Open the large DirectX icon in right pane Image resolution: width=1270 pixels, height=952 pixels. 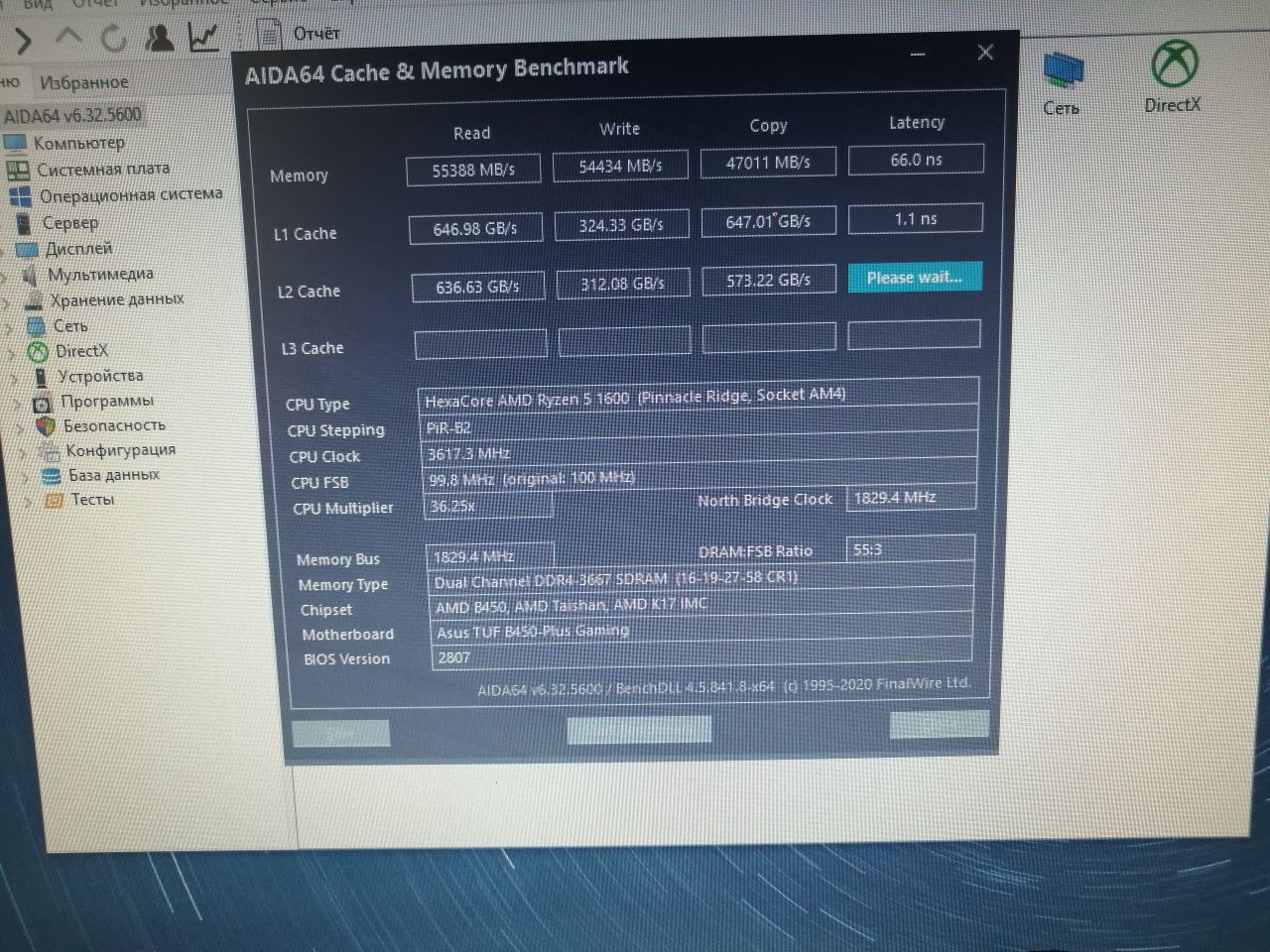click(1175, 65)
